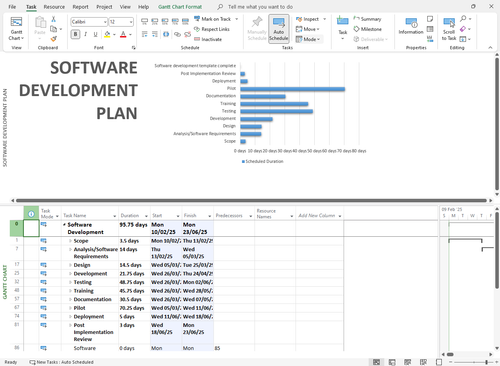Click the Tell me what you want search box

pyautogui.click(x=260, y=7)
